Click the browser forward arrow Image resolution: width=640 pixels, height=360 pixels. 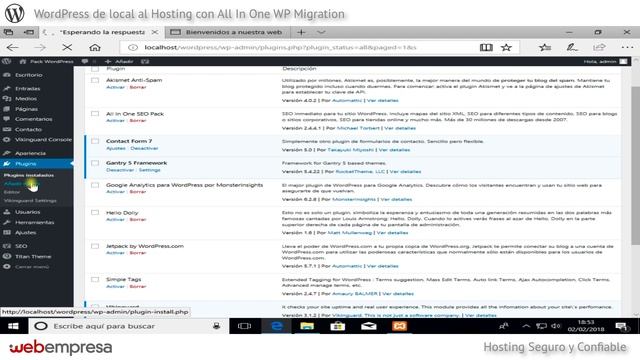click(x=40, y=48)
